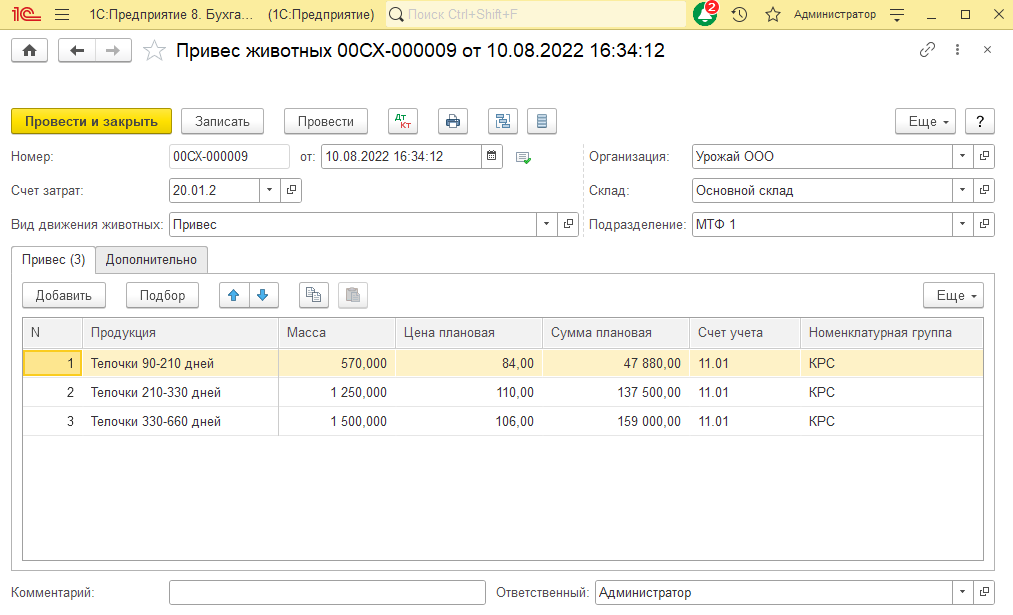Open the notifications bell icon

pos(704,15)
